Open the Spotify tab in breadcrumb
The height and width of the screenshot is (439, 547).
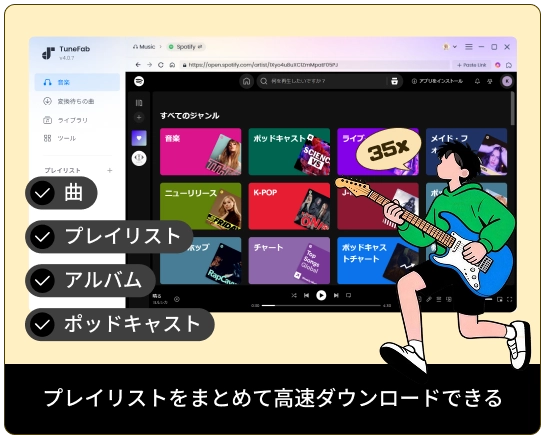coord(186,47)
